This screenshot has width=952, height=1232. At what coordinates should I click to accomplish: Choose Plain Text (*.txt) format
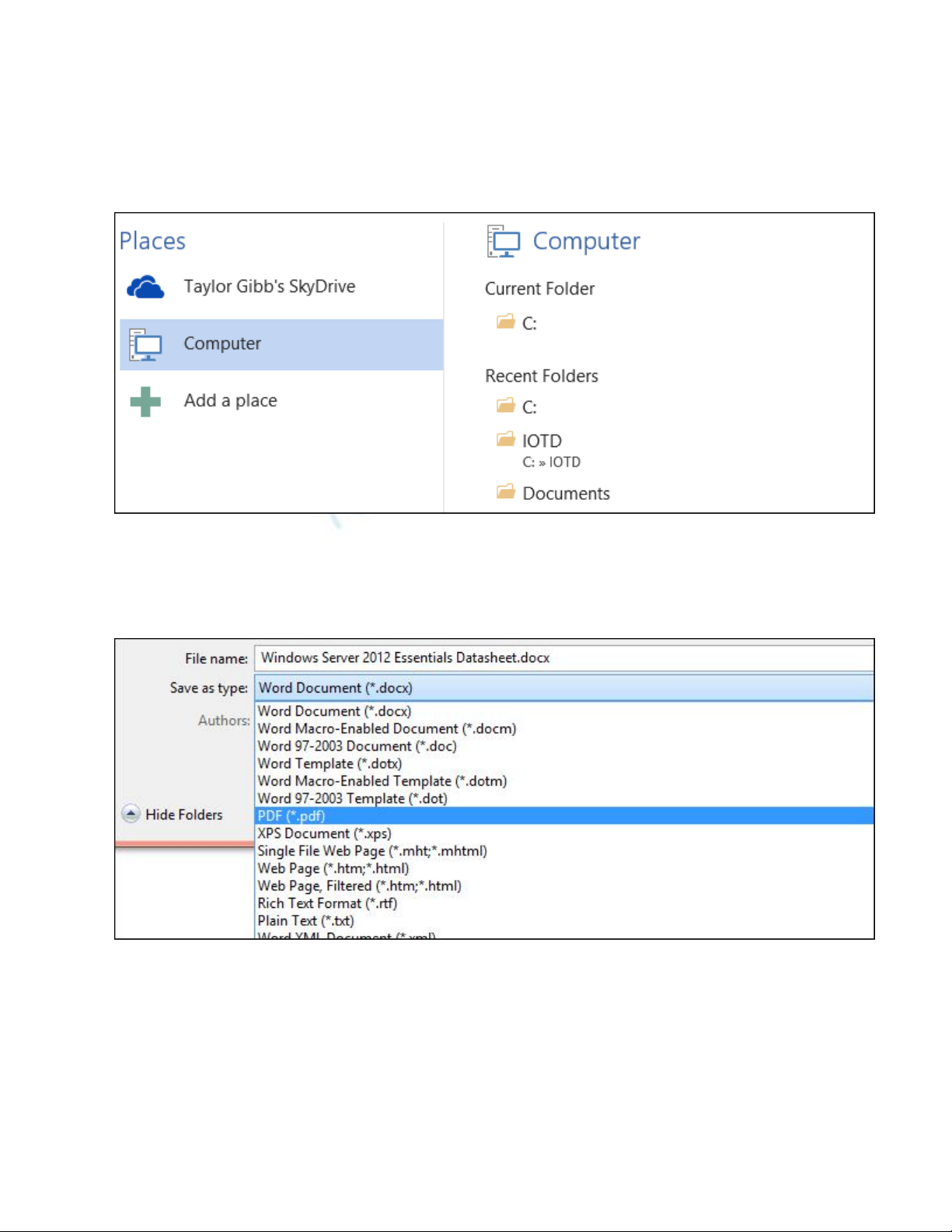point(305,920)
